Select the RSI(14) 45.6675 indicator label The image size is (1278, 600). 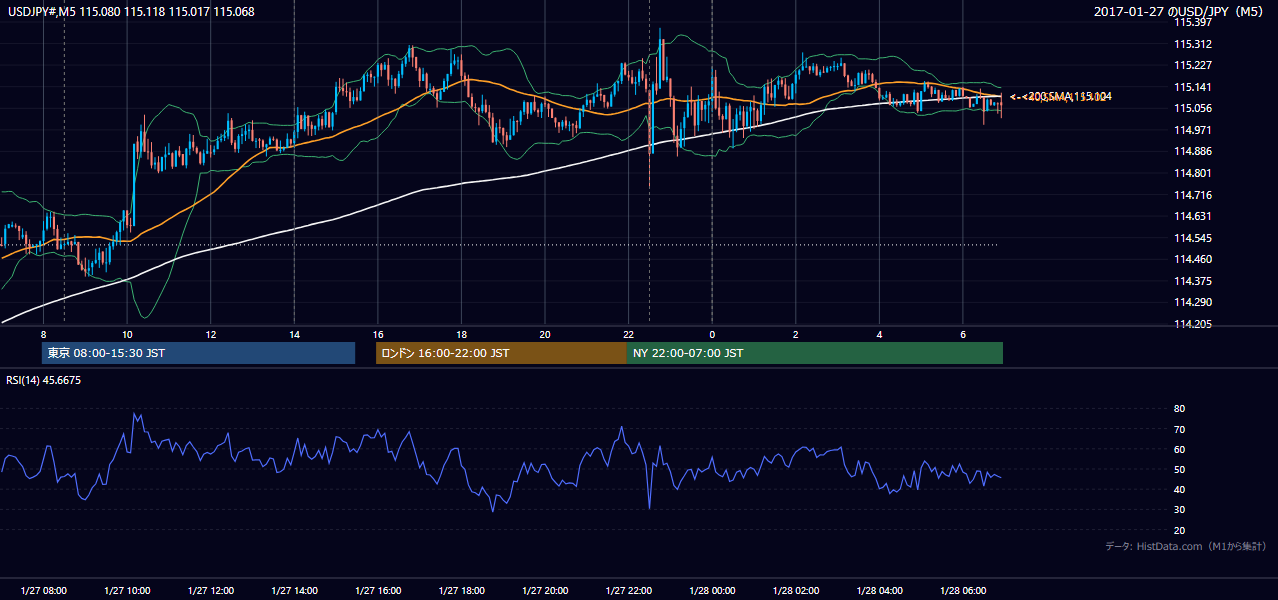tap(44, 380)
